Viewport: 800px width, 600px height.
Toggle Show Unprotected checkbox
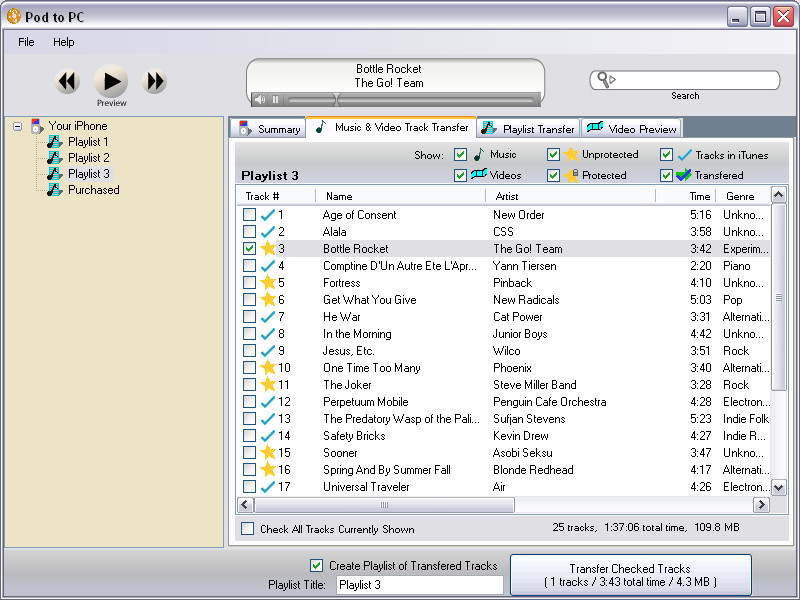pyautogui.click(x=553, y=155)
